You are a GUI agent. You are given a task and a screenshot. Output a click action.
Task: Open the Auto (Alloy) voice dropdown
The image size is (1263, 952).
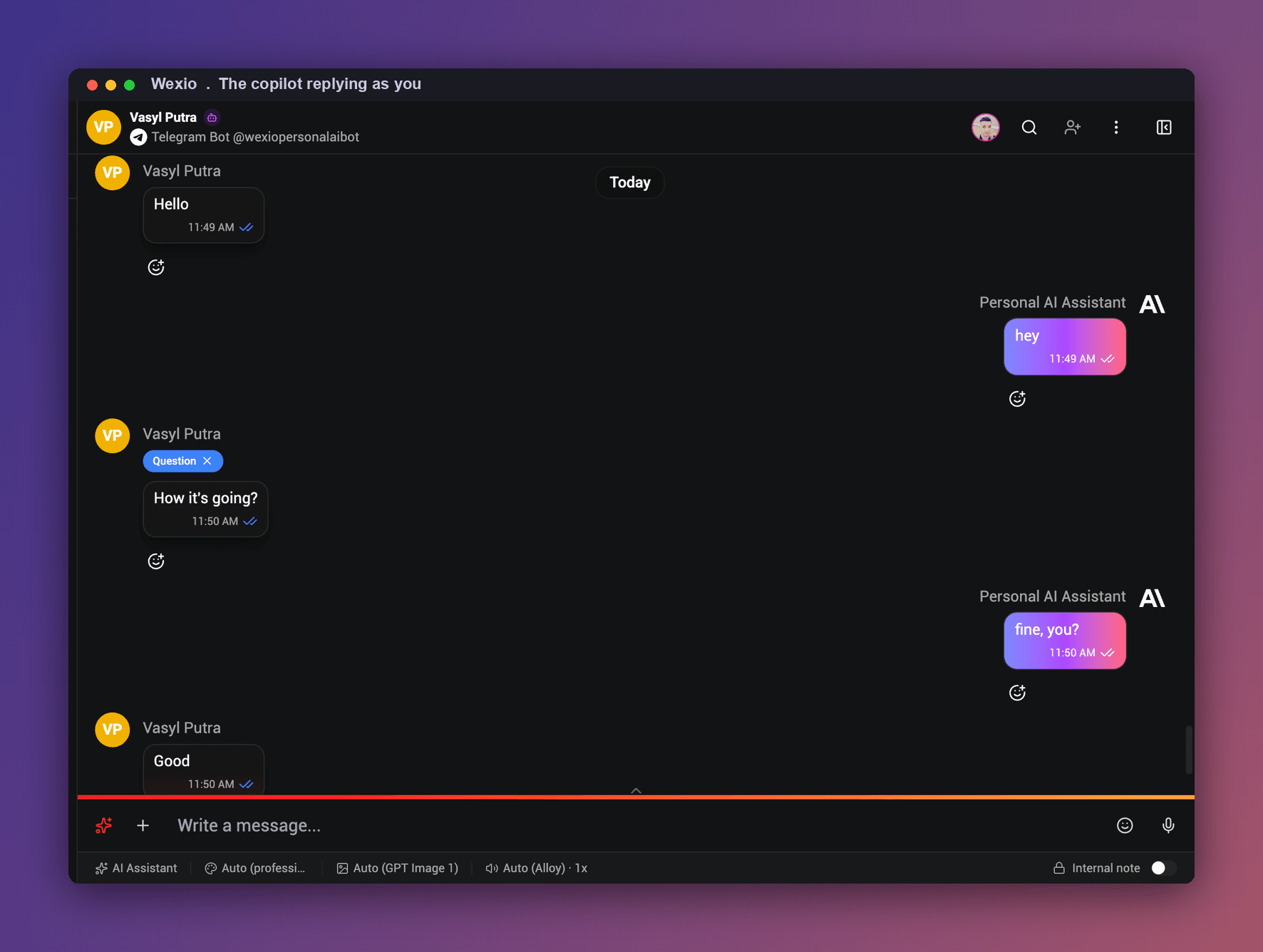pos(536,868)
